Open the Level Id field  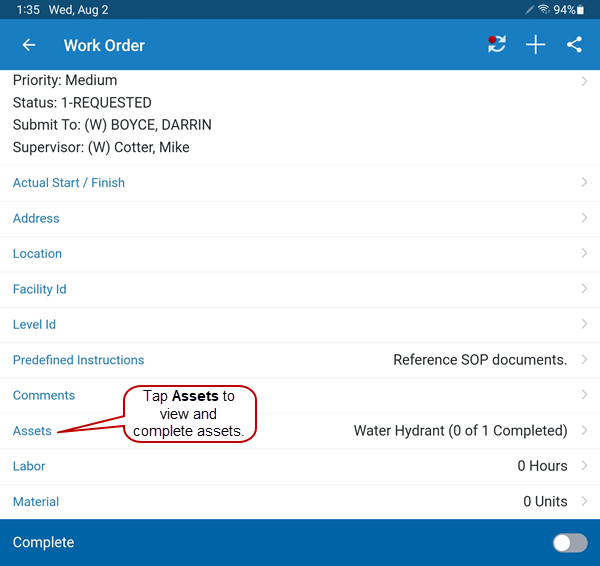tap(34, 325)
